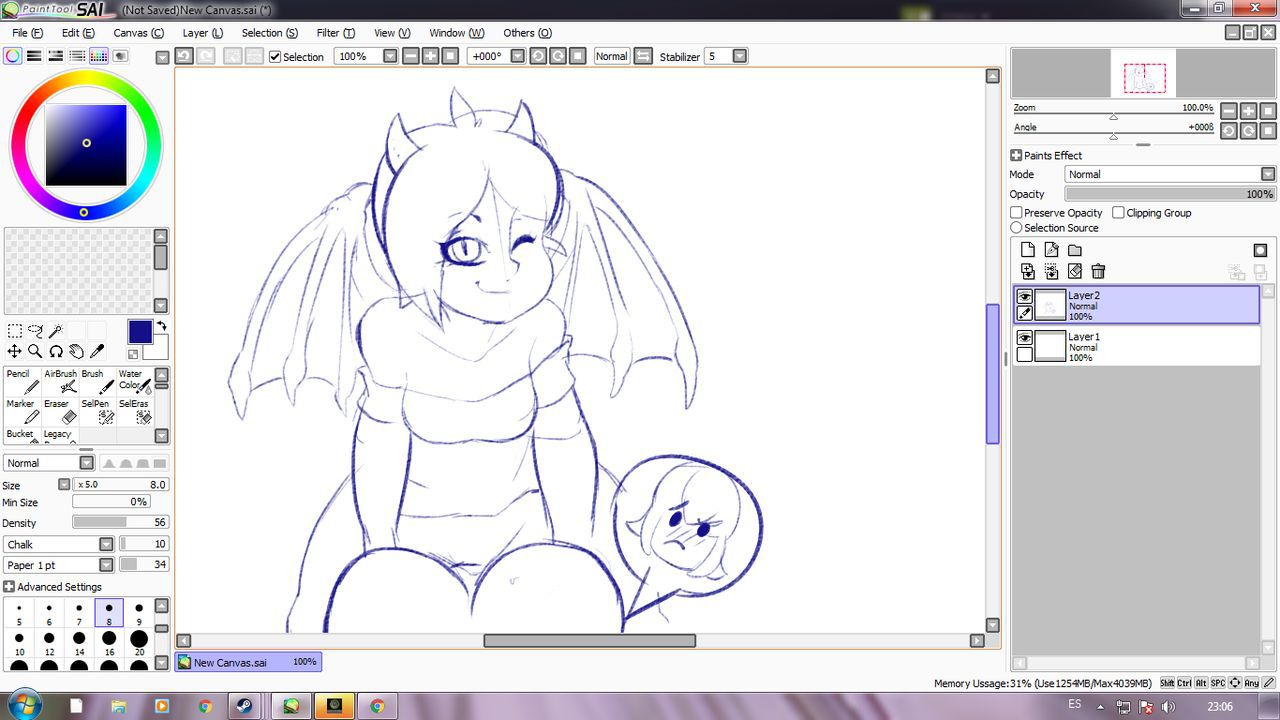
Task: Enable Preserve Opacity checkbox
Action: tap(1016, 213)
